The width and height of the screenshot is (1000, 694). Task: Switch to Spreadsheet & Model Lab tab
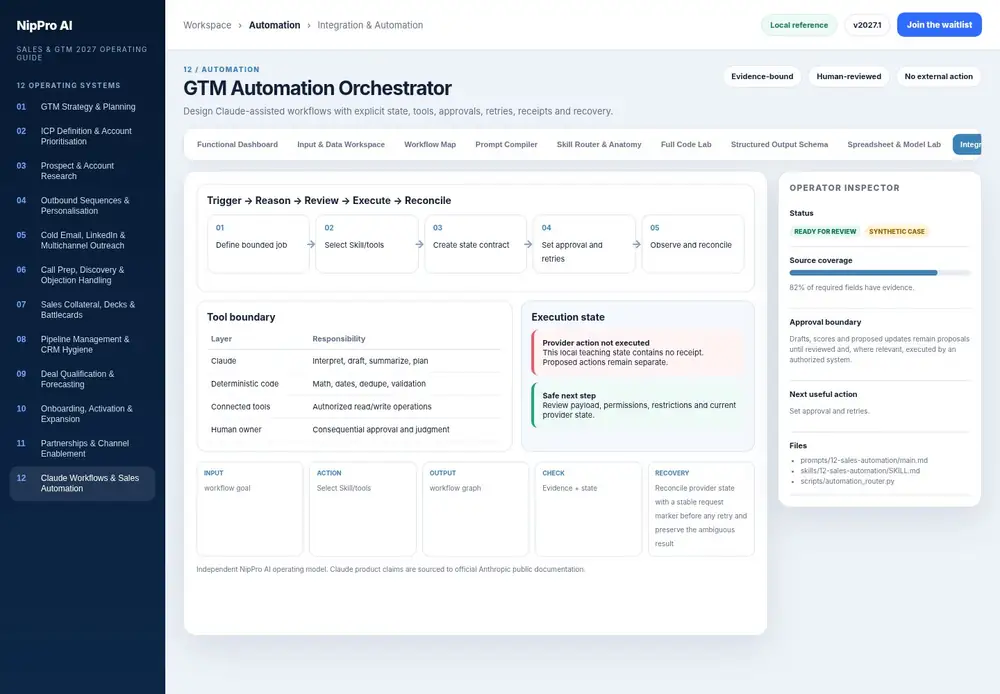click(893, 145)
